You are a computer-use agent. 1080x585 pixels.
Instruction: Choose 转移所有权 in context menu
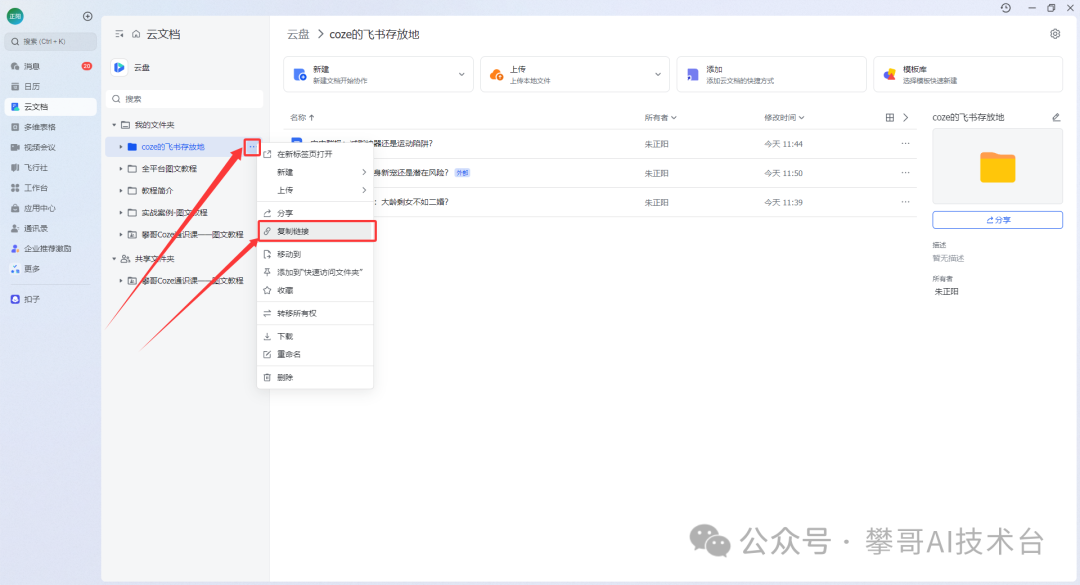(x=315, y=314)
